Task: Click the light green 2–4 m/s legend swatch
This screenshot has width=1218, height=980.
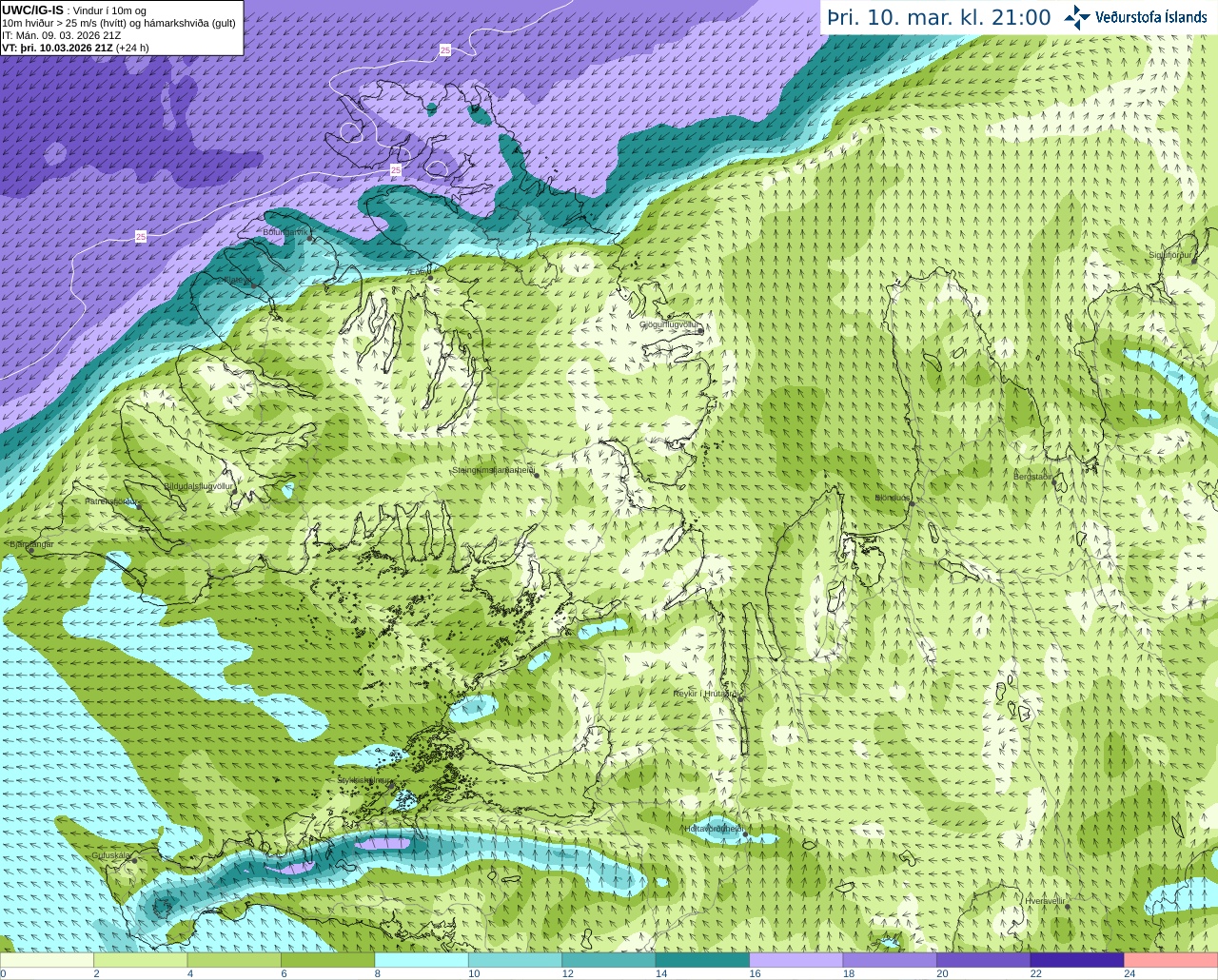Action: coord(142,960)
